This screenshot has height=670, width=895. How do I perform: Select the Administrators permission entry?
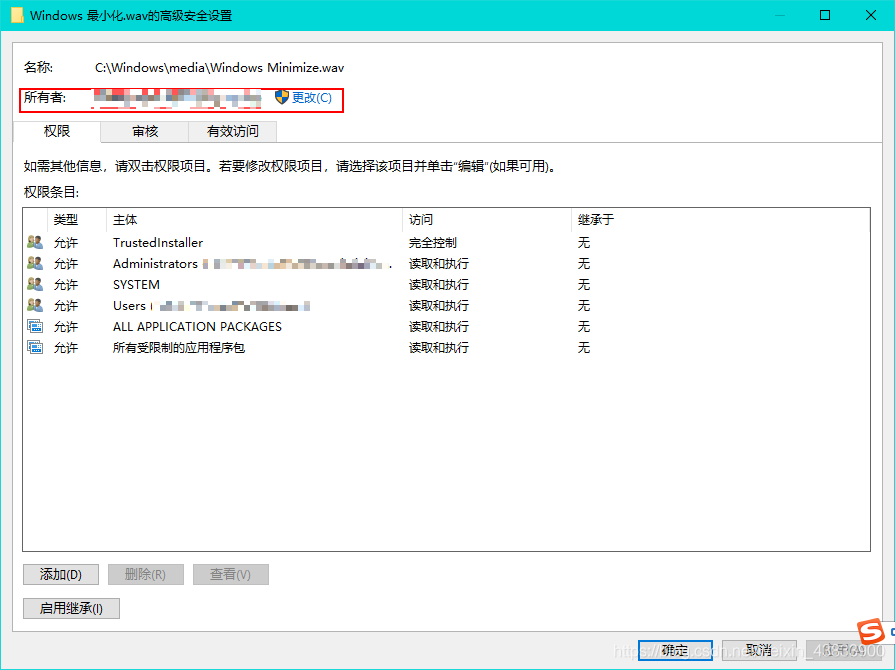(446, 264)
